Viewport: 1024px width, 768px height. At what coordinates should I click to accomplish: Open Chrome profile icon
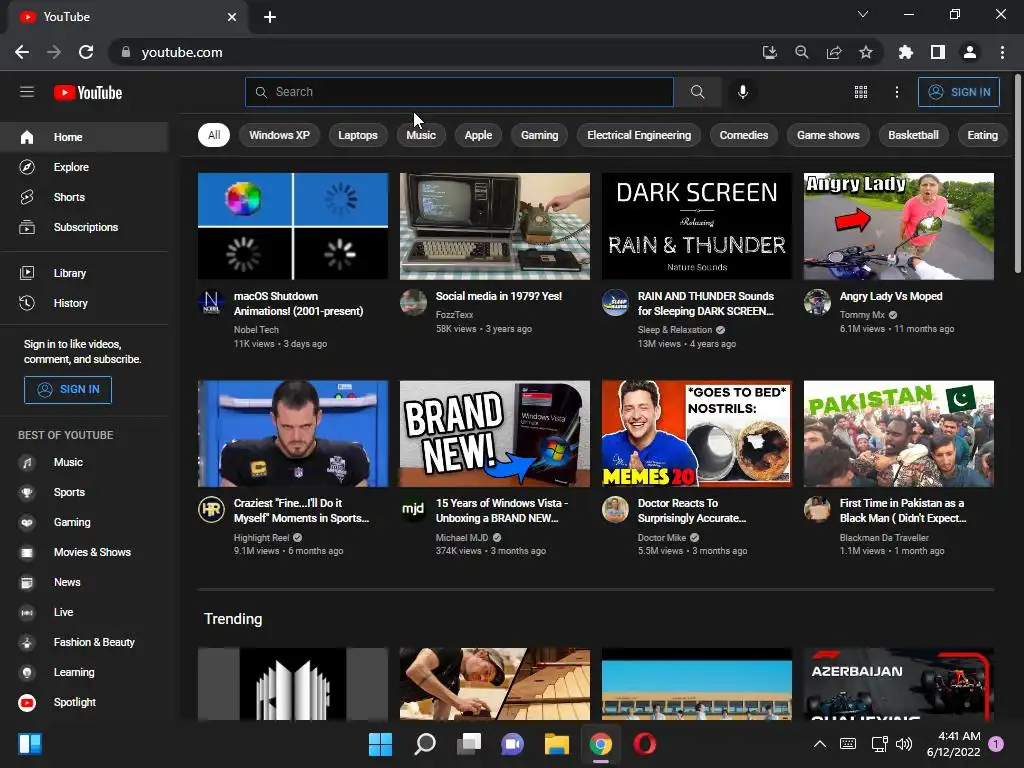[x=970, y=52]
